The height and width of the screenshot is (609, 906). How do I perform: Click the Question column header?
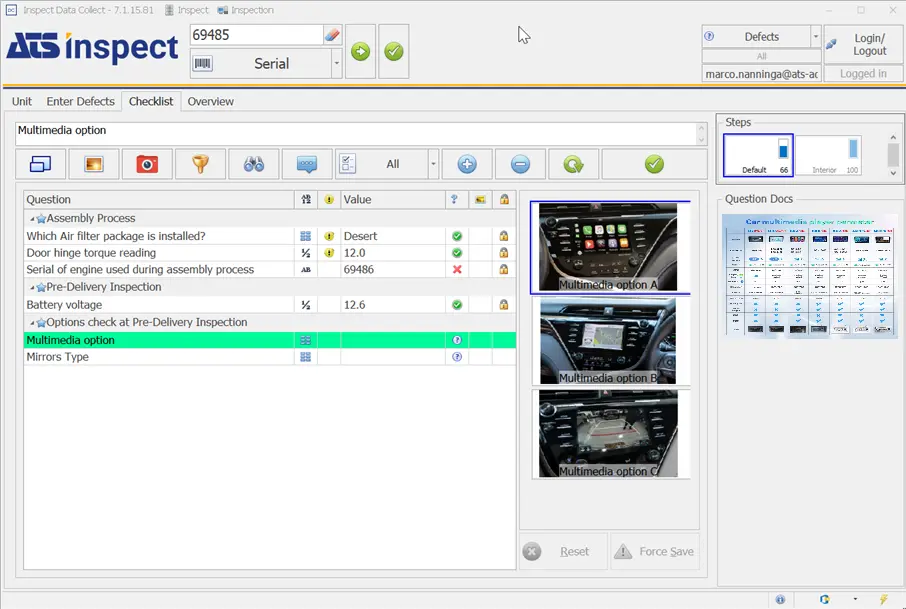click(x=159, y=199)
